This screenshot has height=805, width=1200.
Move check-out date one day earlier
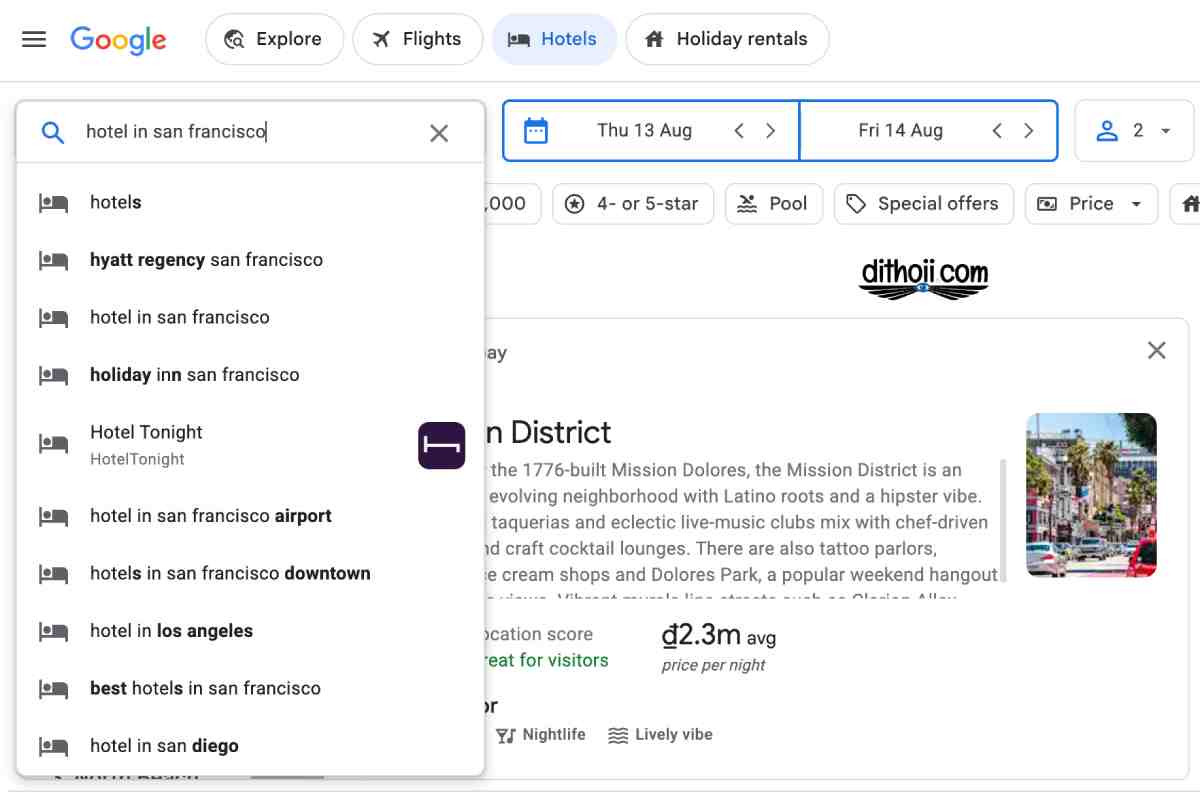coord(997,131)
